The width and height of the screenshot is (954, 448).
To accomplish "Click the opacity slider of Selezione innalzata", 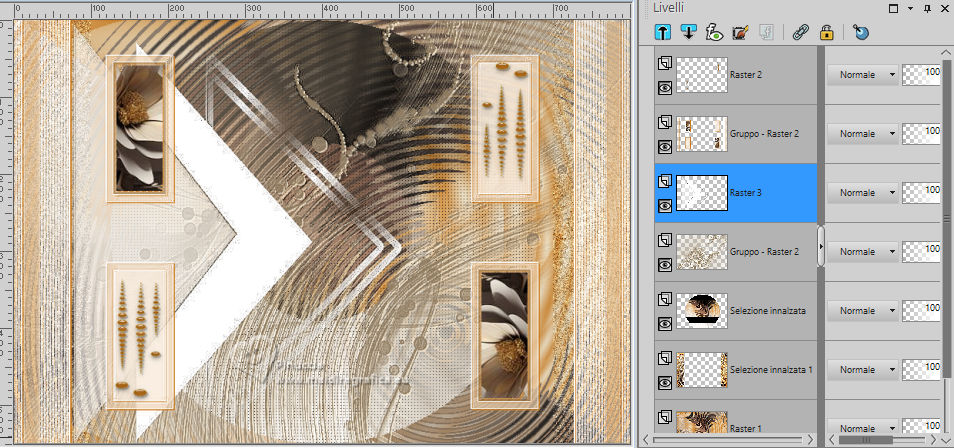I will point(922,311).
